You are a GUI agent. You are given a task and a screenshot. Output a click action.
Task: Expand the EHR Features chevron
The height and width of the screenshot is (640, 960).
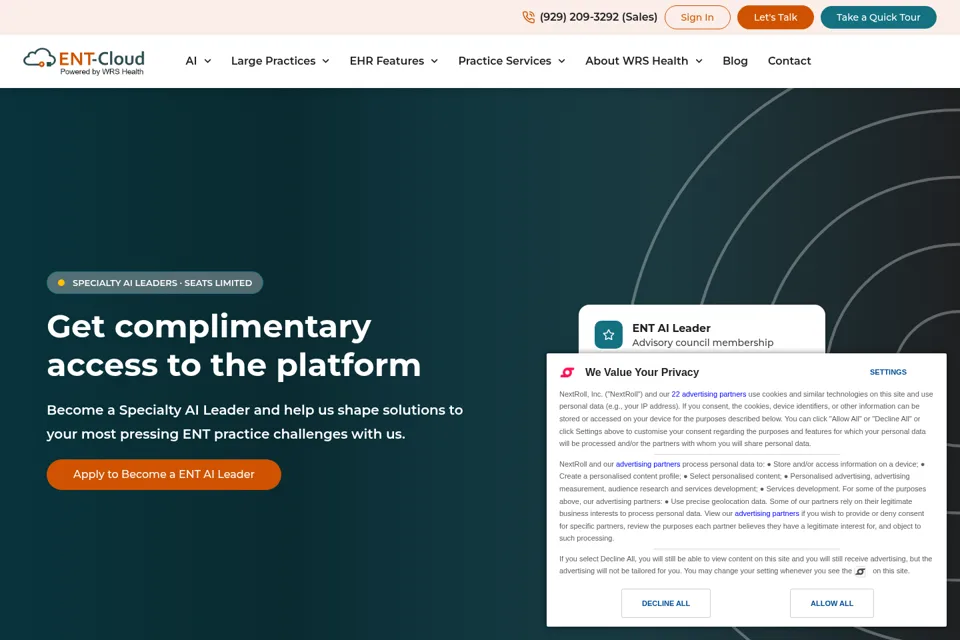434,61
